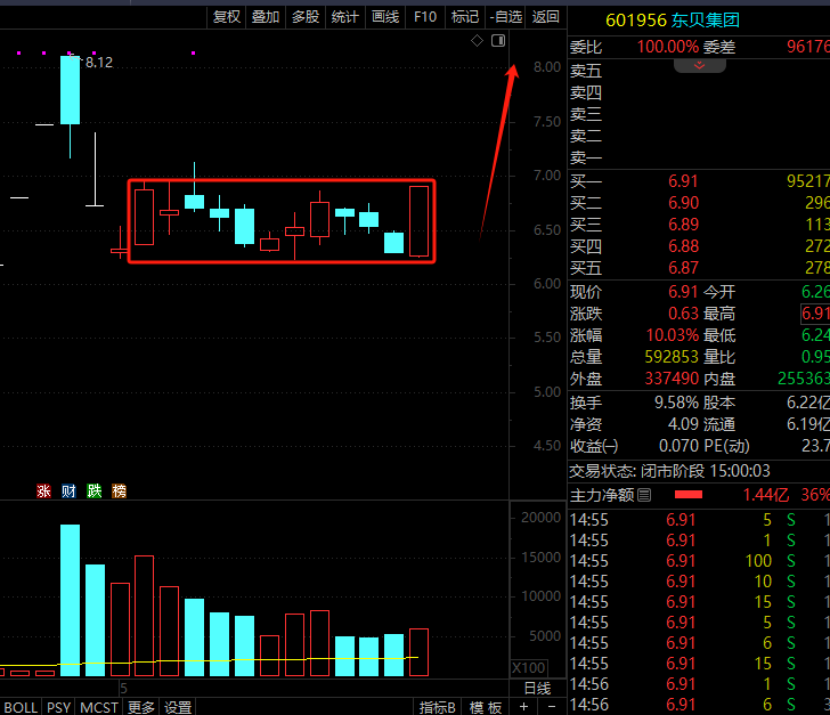Select the MCST indicator tab
Image resolution: width=830 pixels, height=715 pixels.
coord(99,708)
